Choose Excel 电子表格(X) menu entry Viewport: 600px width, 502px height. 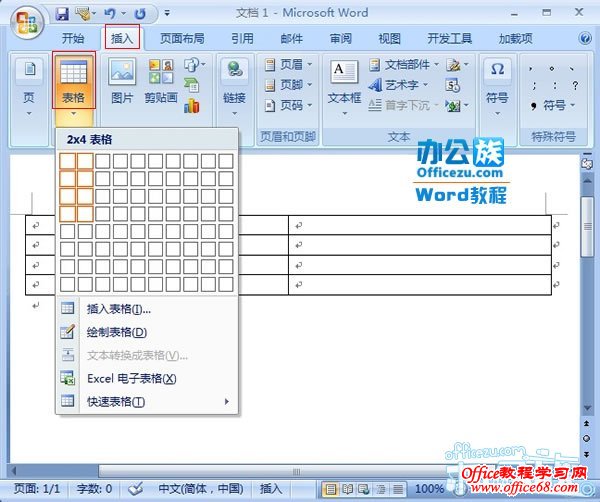[x=147, y=378]
